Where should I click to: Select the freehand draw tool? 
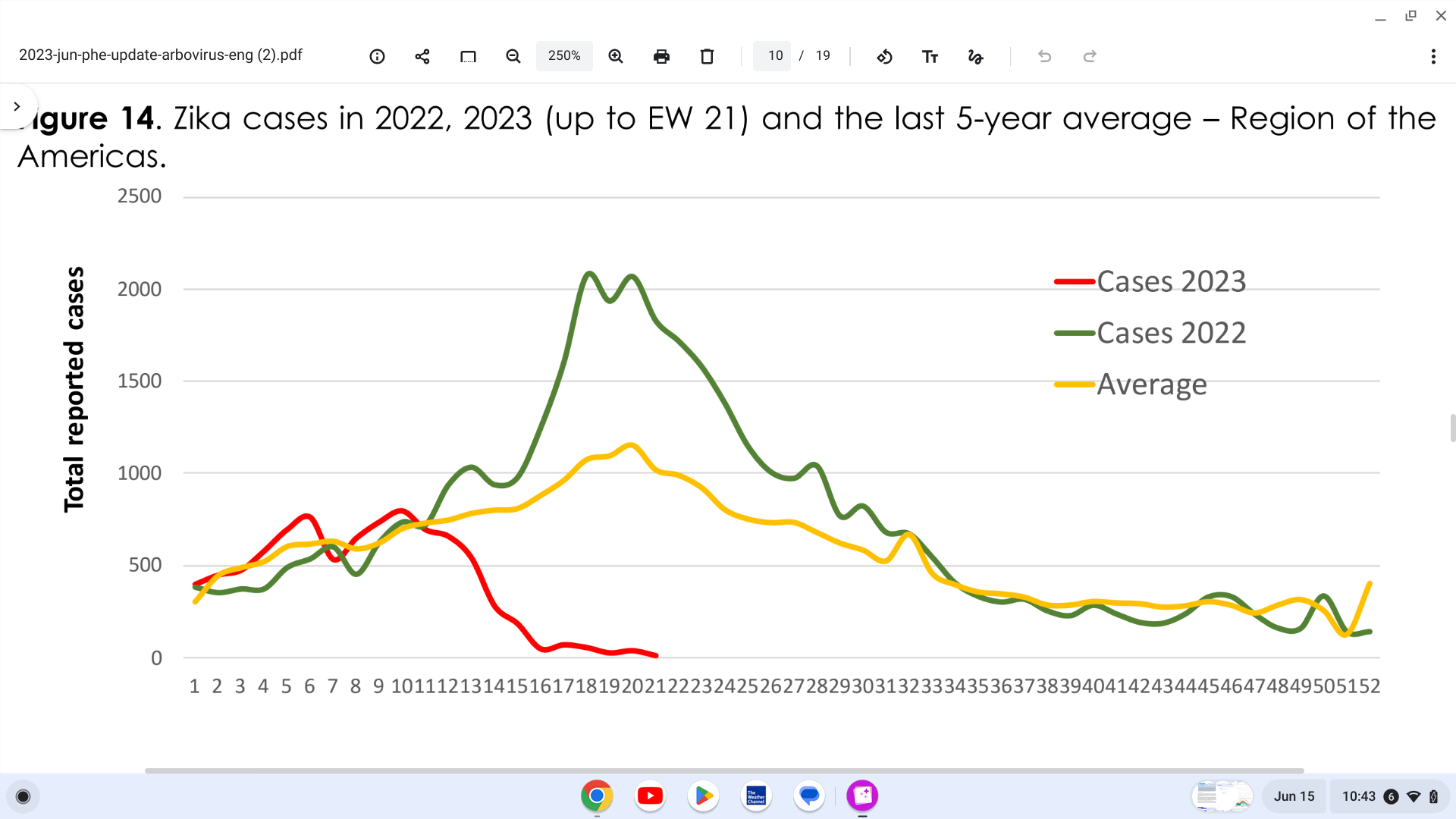[975, 56]
